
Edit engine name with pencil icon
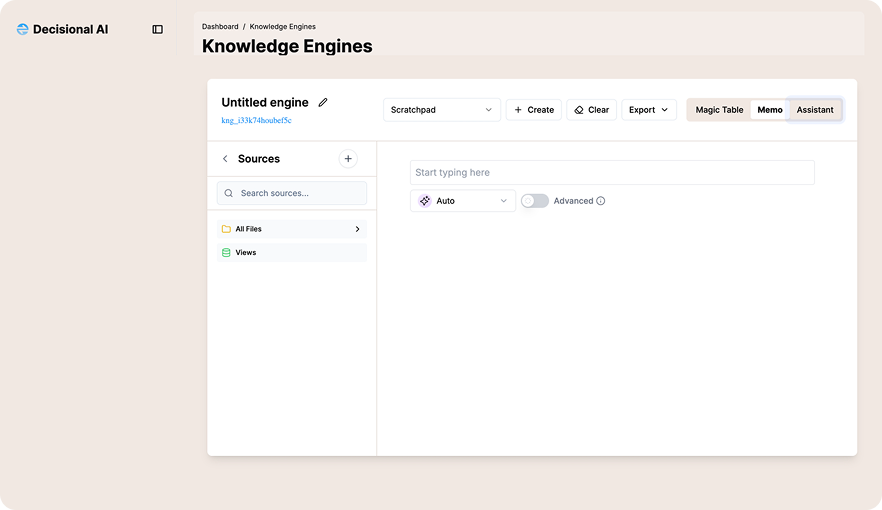323,103
